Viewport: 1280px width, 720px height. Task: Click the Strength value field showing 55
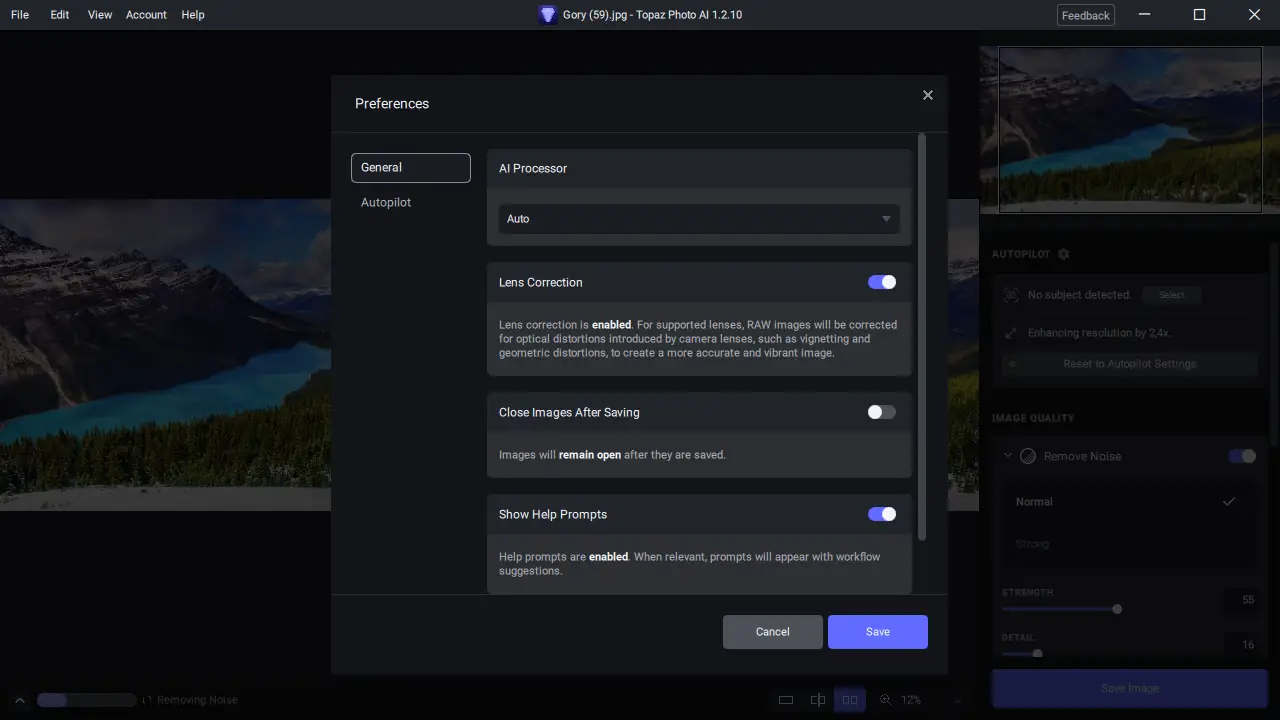1242,600
